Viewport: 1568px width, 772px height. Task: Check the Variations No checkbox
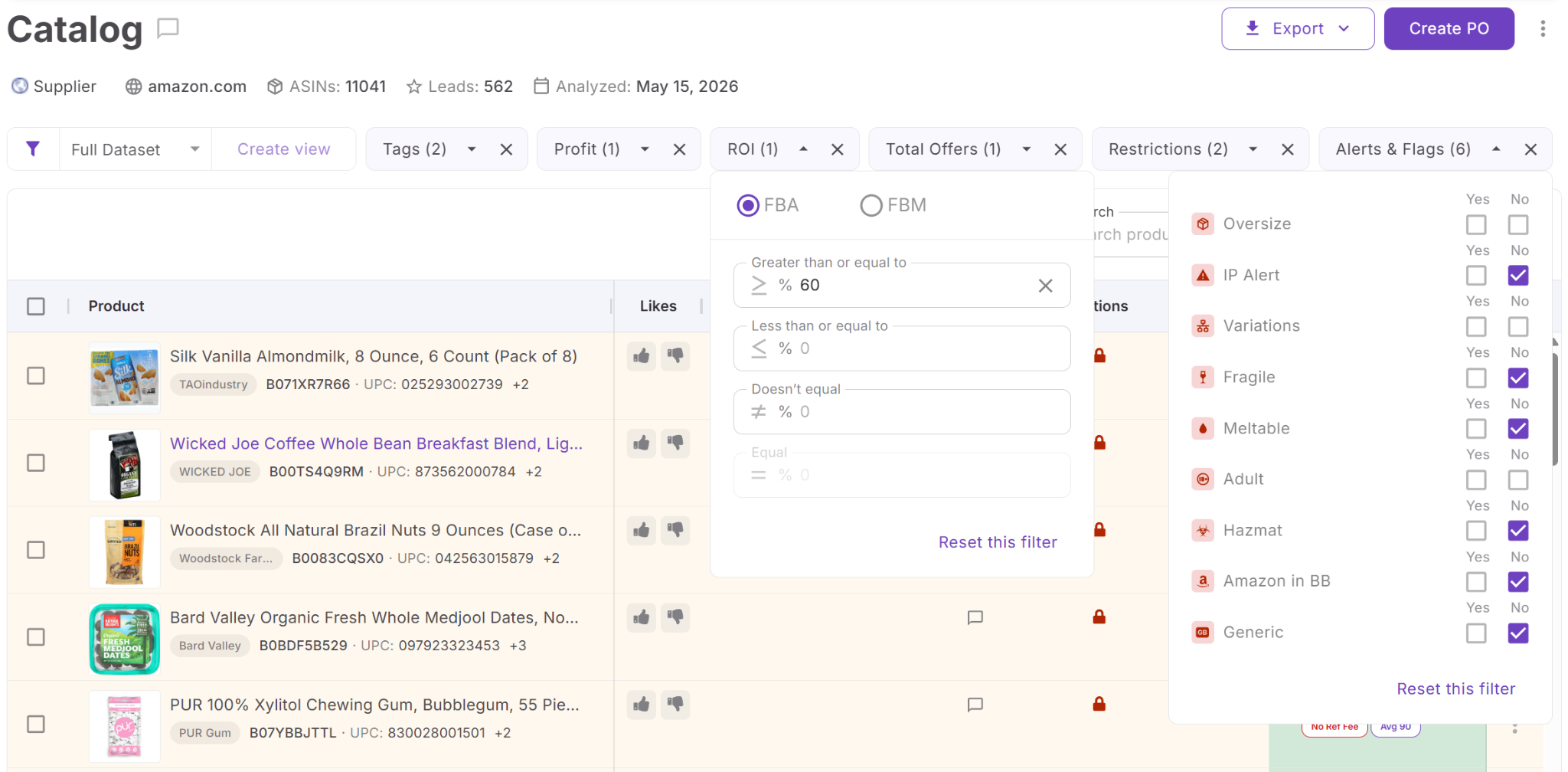[x=1518, y=326]
